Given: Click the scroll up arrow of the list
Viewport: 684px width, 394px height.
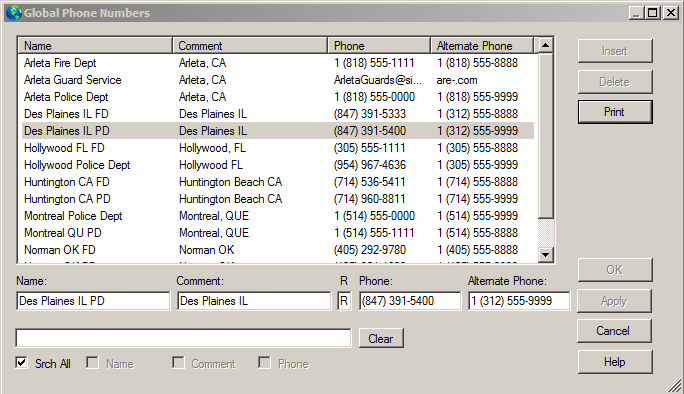Looking at the screenshot, I should pos(545,45).
